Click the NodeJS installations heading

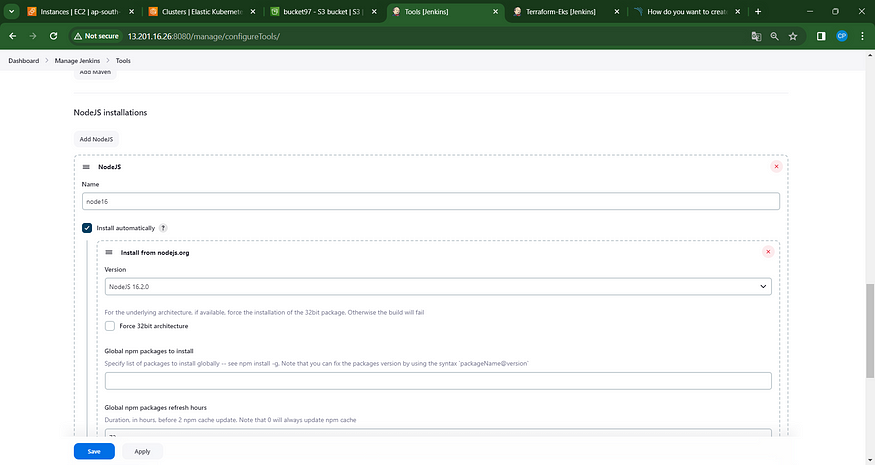coord(110,112)
